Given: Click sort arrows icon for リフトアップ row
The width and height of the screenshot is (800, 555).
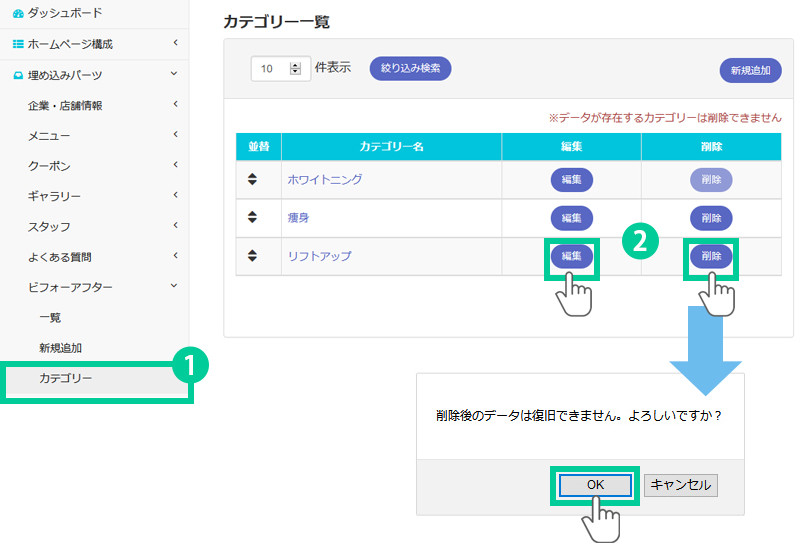Looking at the screenshot, I should click(x=253, y=256).
